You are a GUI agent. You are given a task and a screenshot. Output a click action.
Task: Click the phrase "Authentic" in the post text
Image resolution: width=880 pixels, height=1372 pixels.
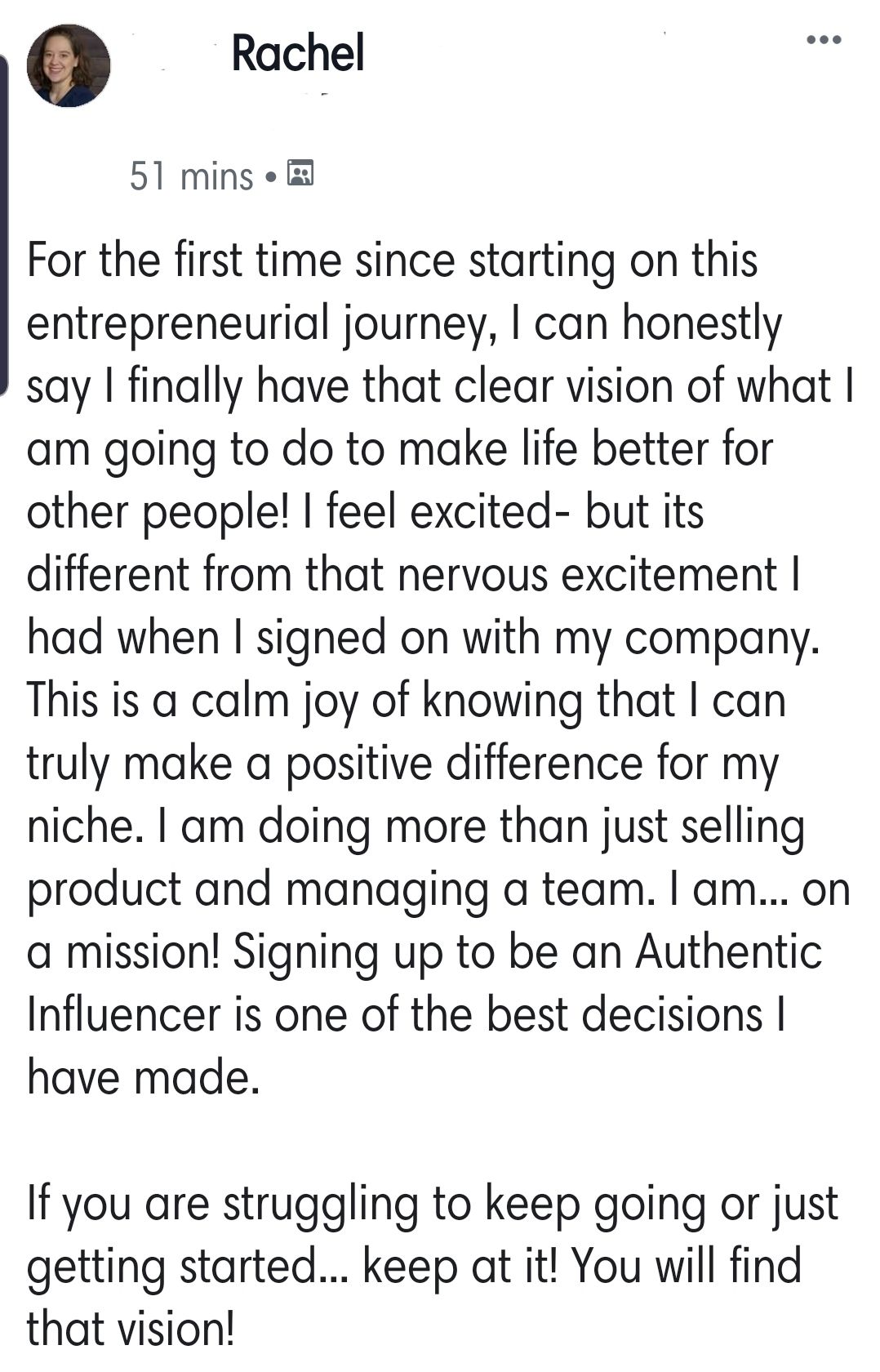coord(728,952)
